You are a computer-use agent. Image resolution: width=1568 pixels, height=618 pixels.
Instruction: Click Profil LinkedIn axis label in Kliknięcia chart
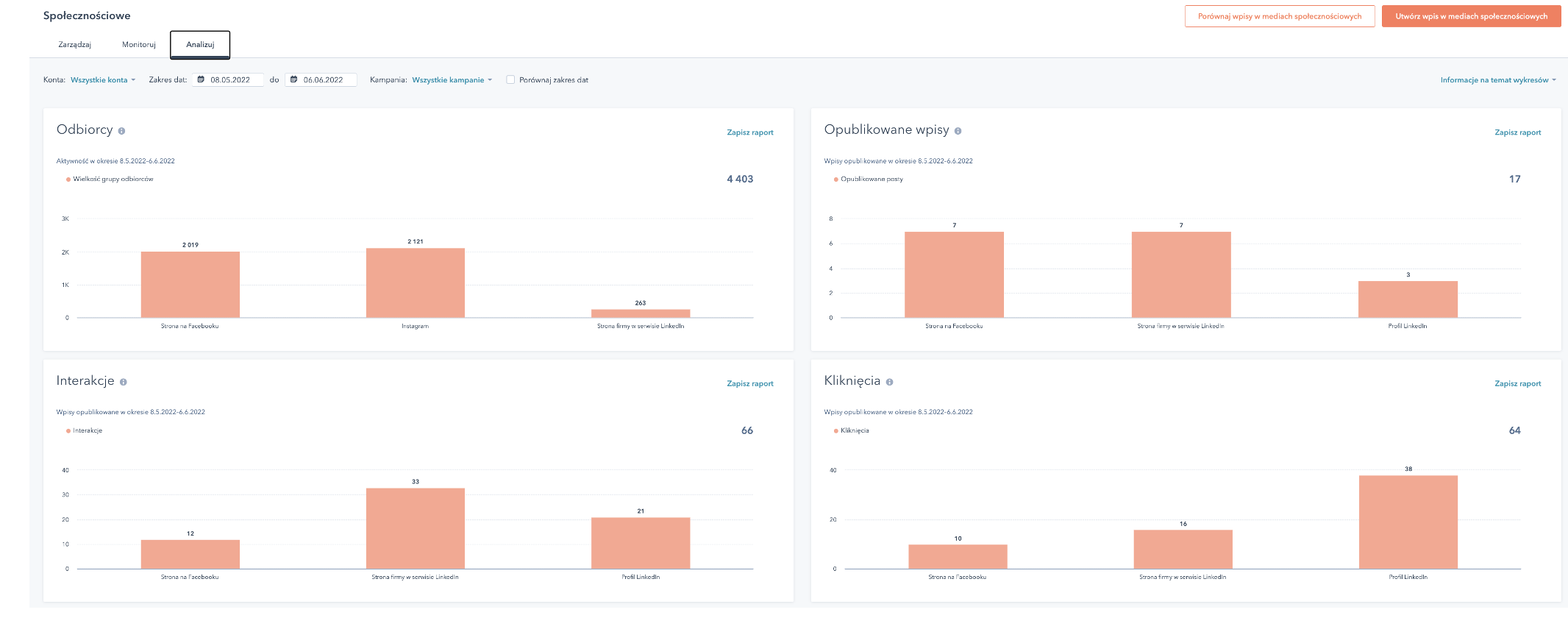point(1408,577)
